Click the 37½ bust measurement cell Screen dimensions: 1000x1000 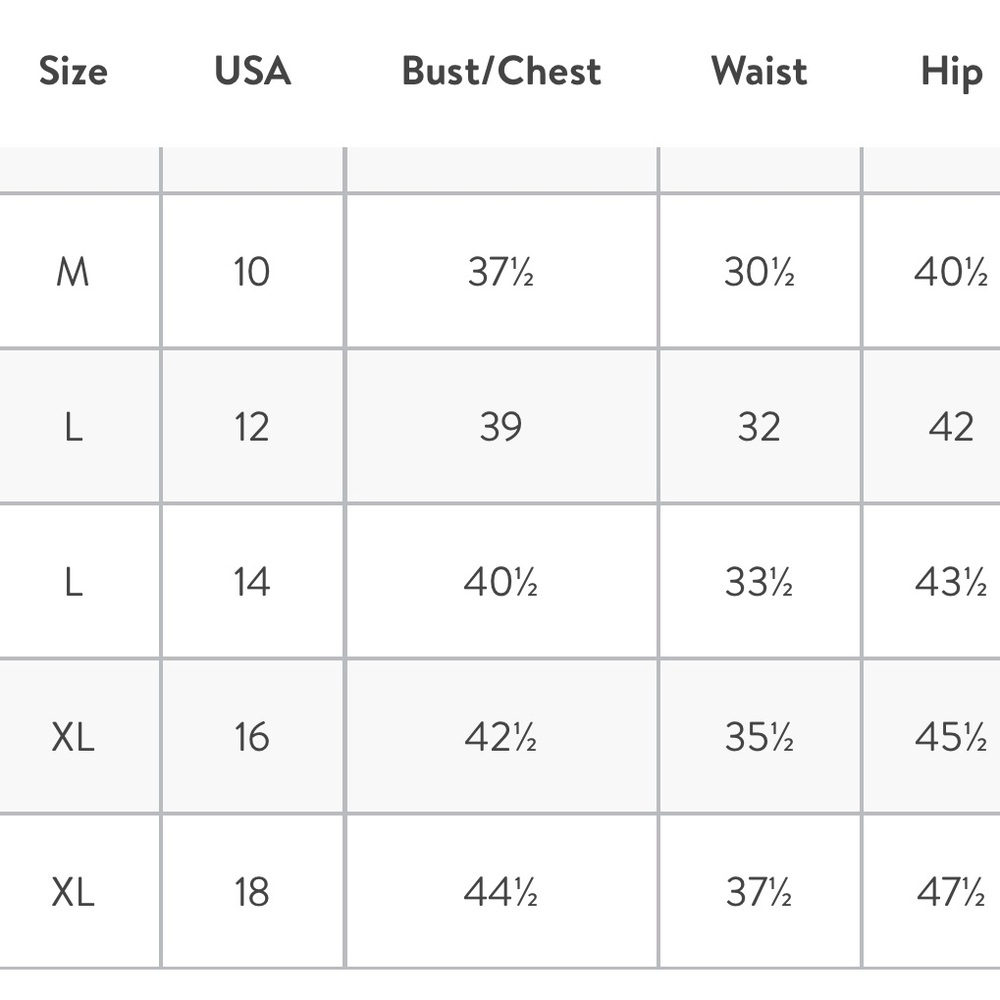[x=501, y=272]
